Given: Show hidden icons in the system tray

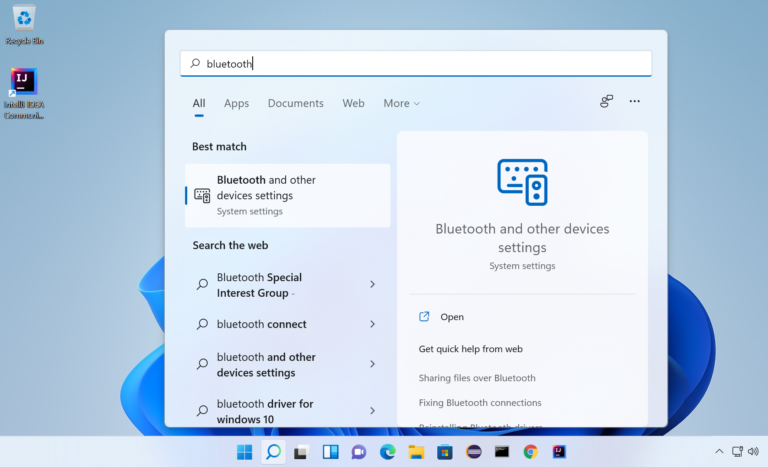Looking at the screenshot, I should pos(719,451).
